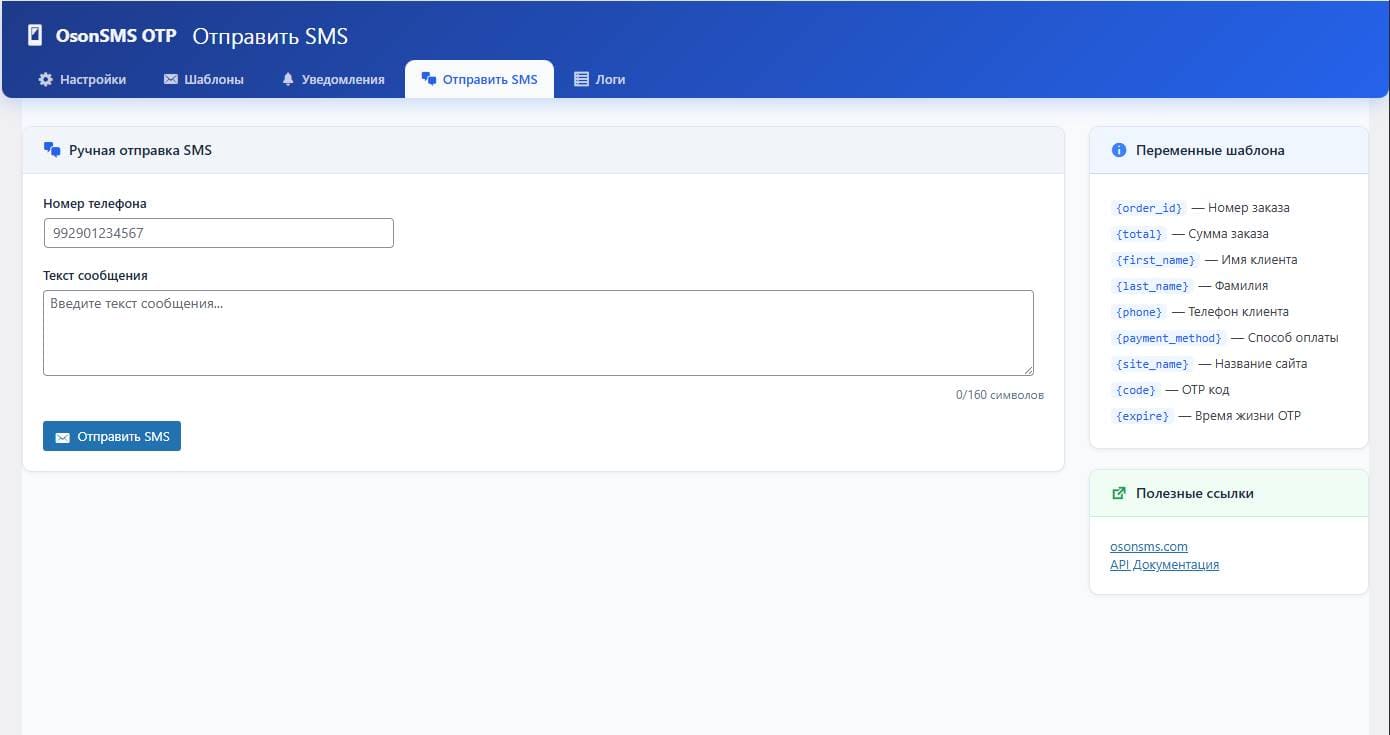Click the bell icon beside Уведомления
1390x735 pixels.
289,79
